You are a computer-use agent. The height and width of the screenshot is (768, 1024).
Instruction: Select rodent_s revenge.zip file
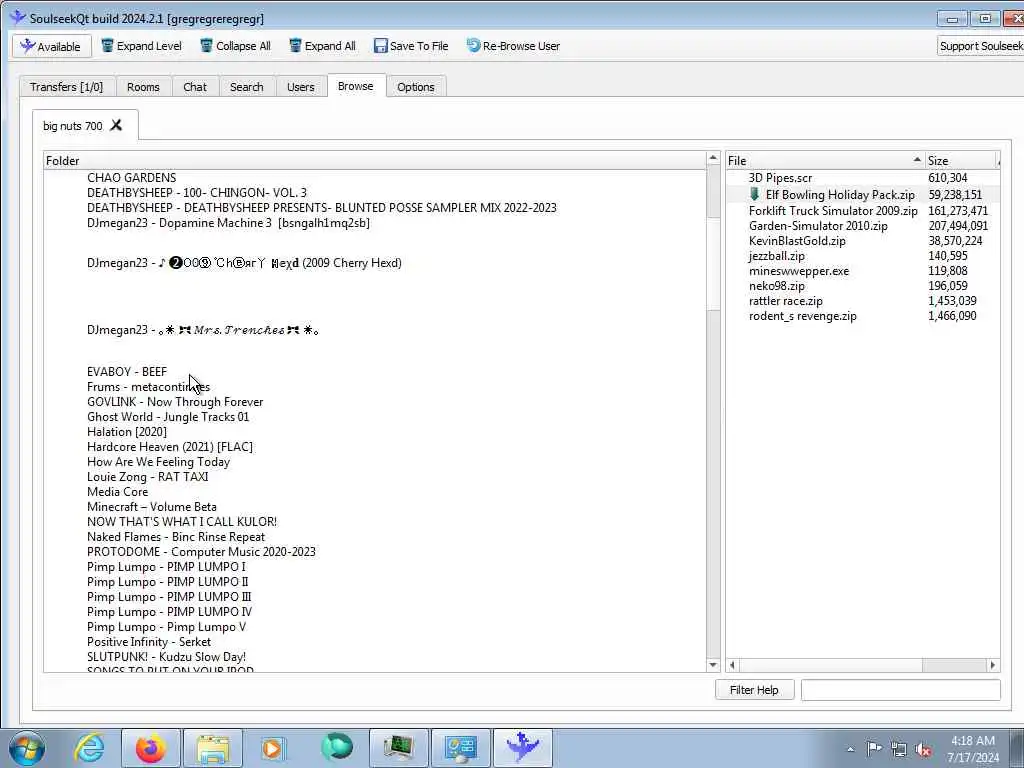click(803, 316)
